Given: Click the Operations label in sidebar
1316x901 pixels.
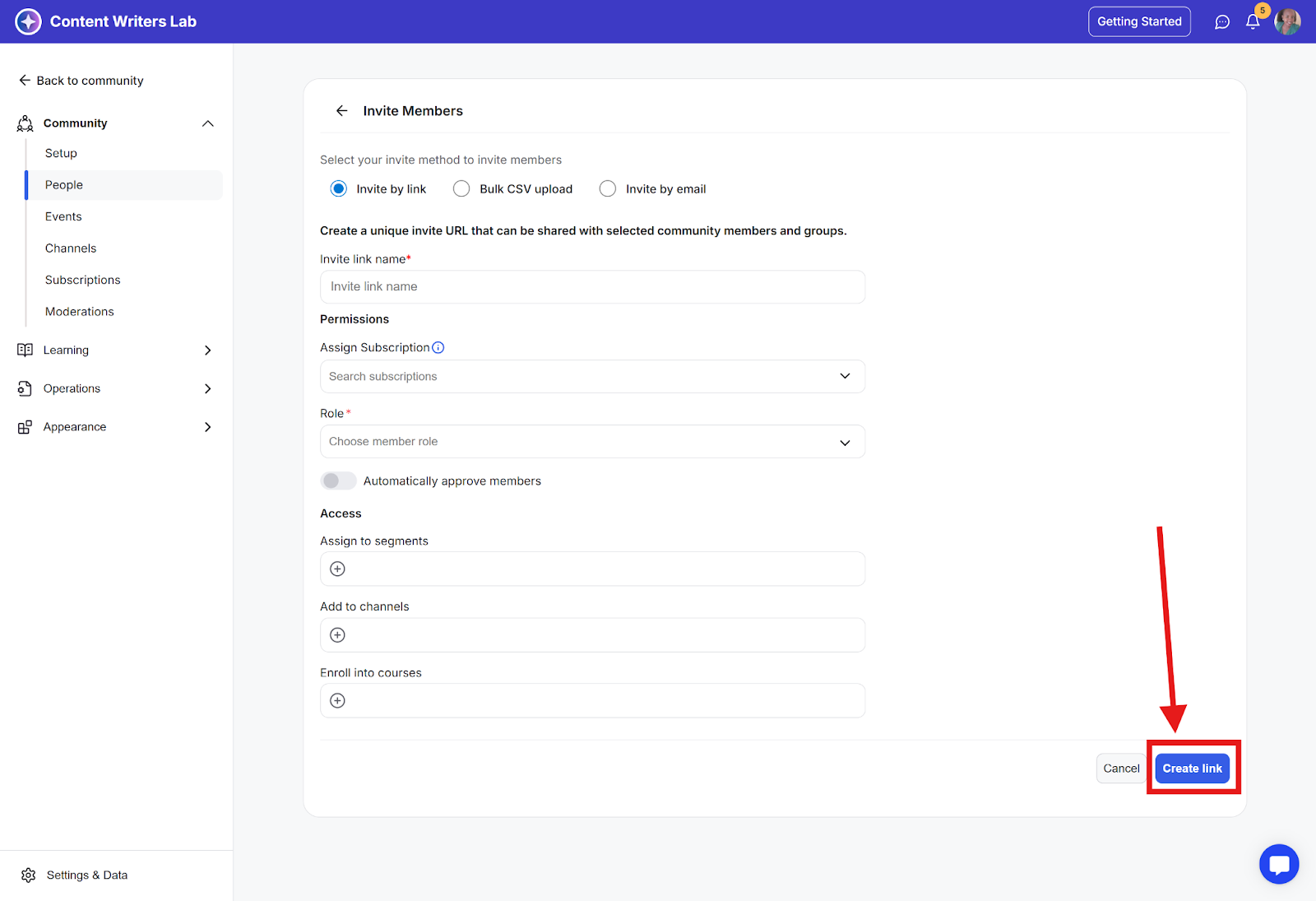Looking at the screenshot, I should point(72,388).
